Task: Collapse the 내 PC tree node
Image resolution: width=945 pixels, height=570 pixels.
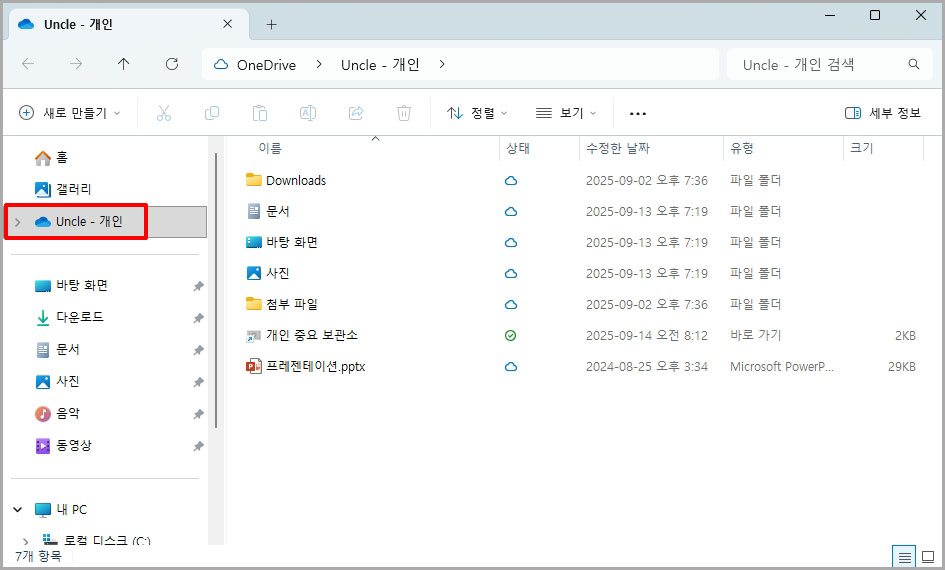Action: (18, 510)
